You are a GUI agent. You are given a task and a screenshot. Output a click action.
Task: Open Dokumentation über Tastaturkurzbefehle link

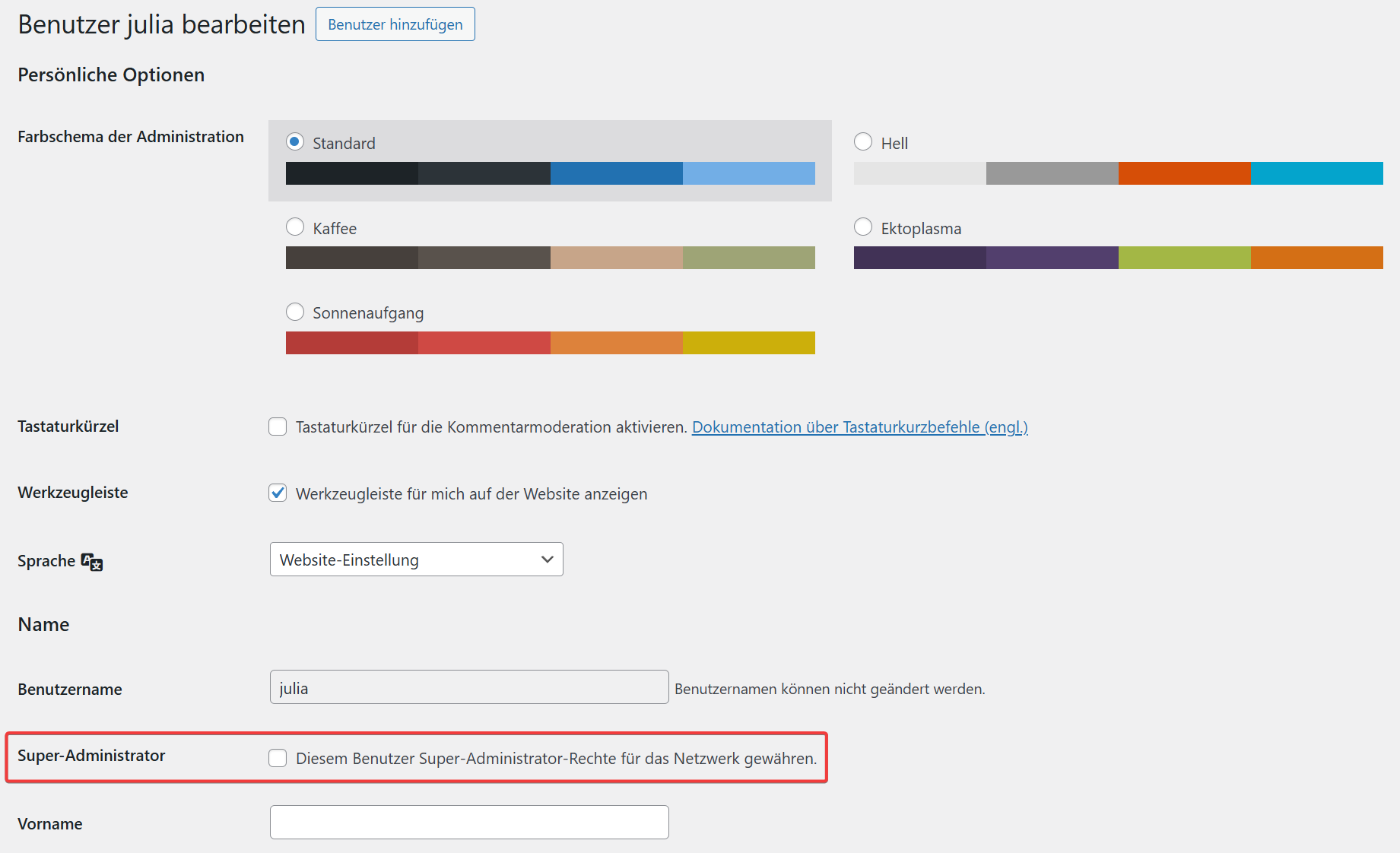click(859, 427)
